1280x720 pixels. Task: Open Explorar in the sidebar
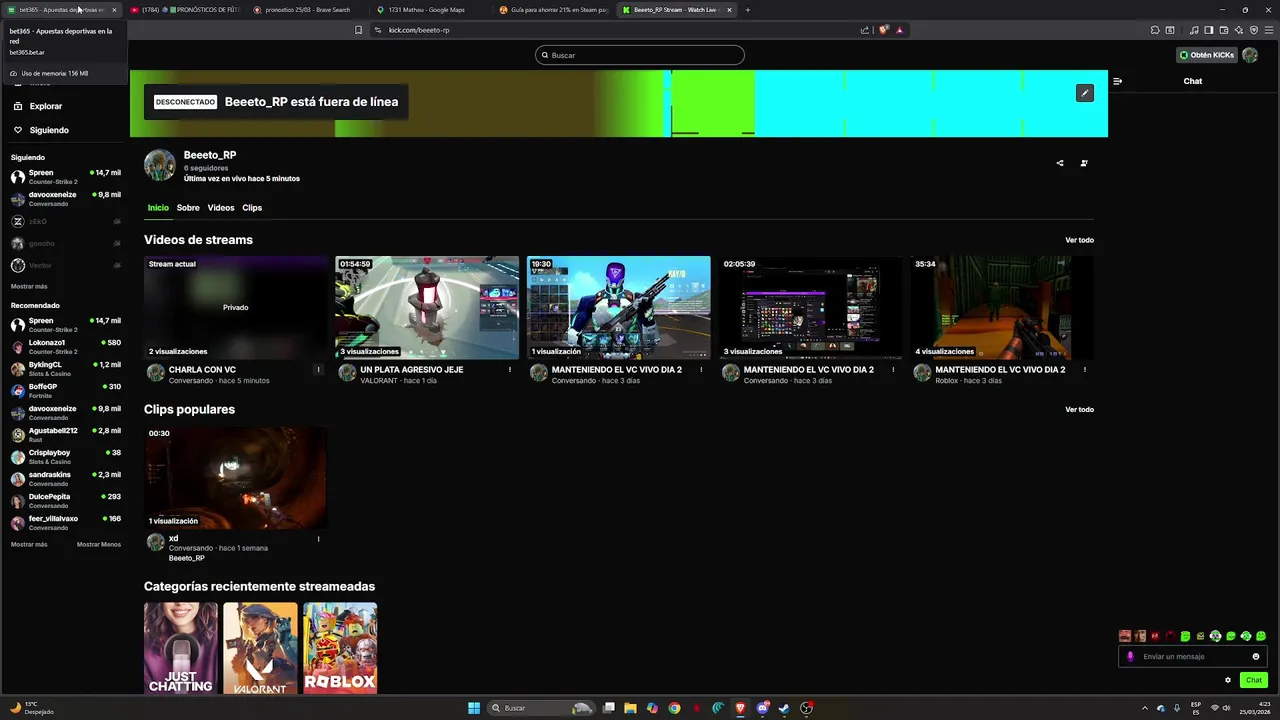46,106
